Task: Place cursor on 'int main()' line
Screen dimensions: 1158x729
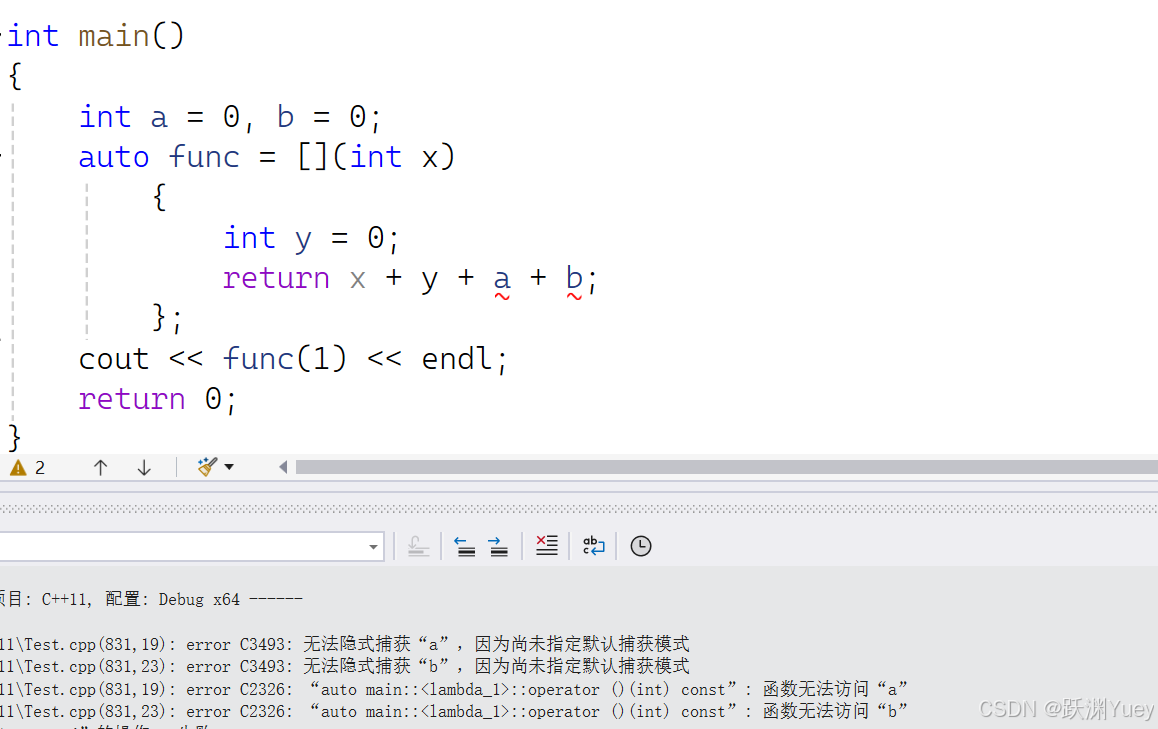Action: (95, 35)
